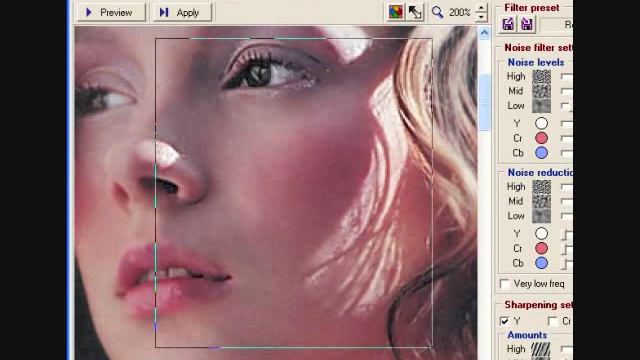The width and height of the screenshot is (640, 360).
Task: Click the preview scrollbar up arrow
Action: coord(484,33)
